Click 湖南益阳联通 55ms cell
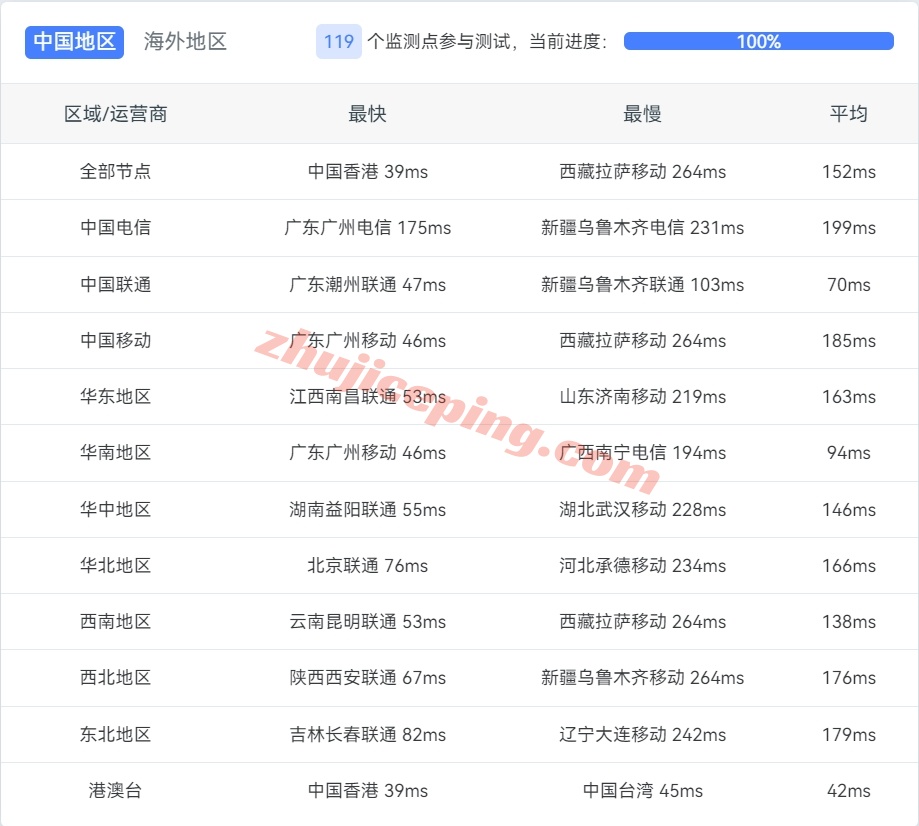919x826 pixels. point(367,510)
